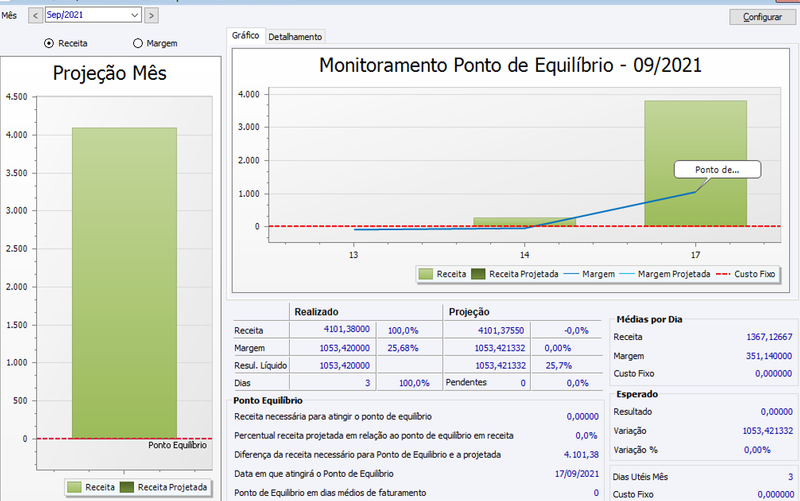Click the 'Ponto de...' chart tooltip label
Image resolution: width=800 pixels, height=501 pixels.
[x=717, y=170]
